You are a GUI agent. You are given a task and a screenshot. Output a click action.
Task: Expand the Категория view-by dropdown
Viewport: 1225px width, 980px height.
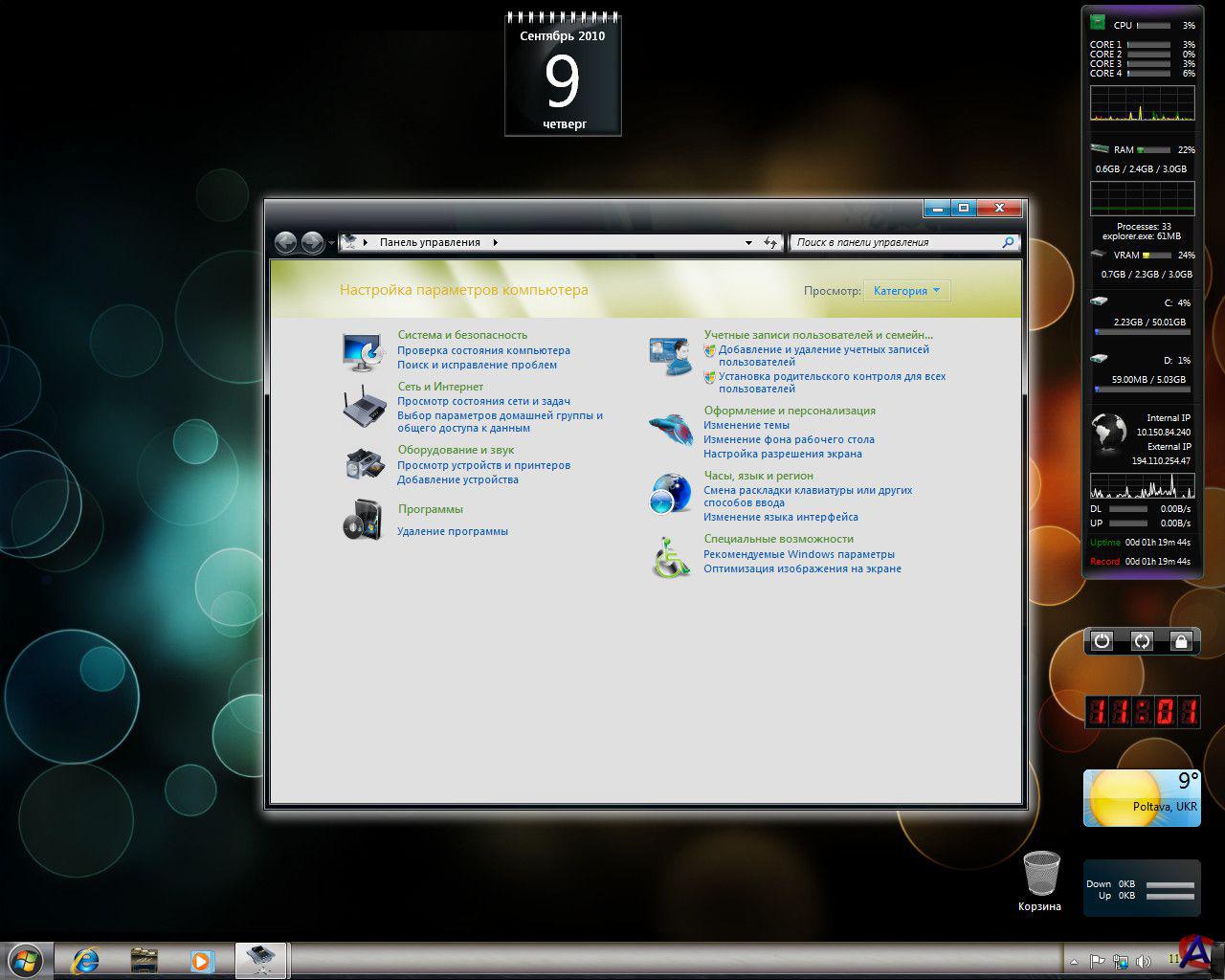tap(905, 291)
